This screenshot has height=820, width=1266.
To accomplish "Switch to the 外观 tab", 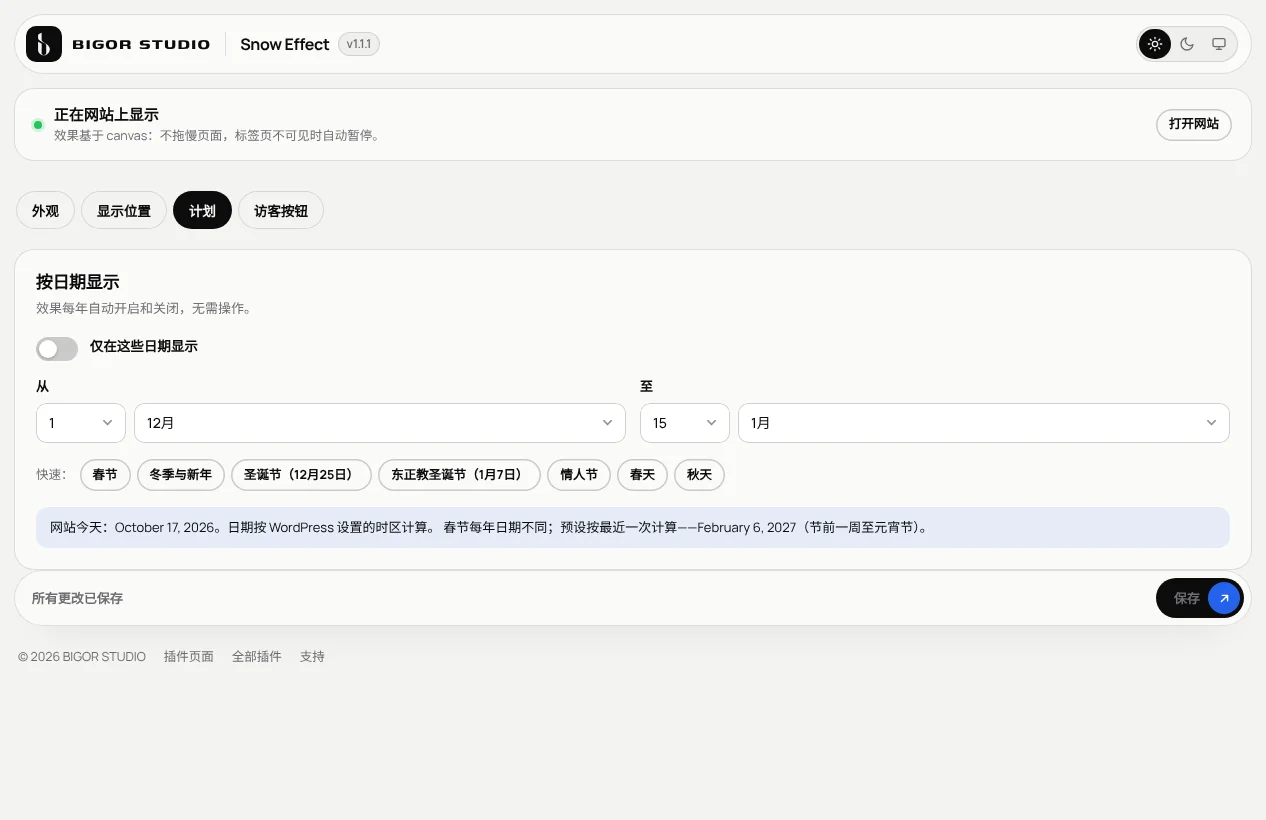I will (46, 211).
